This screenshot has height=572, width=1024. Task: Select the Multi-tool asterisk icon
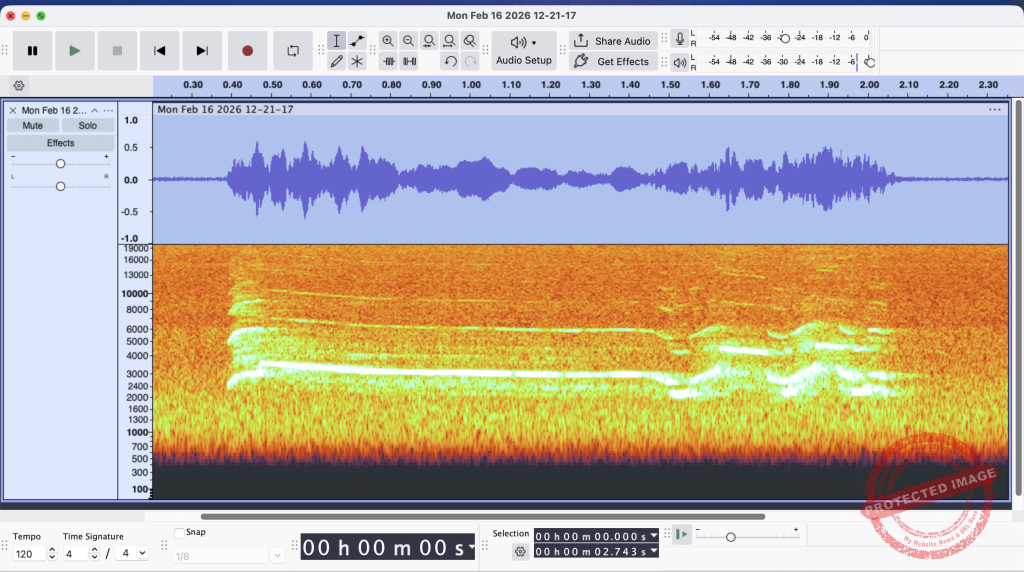(357, 62)
